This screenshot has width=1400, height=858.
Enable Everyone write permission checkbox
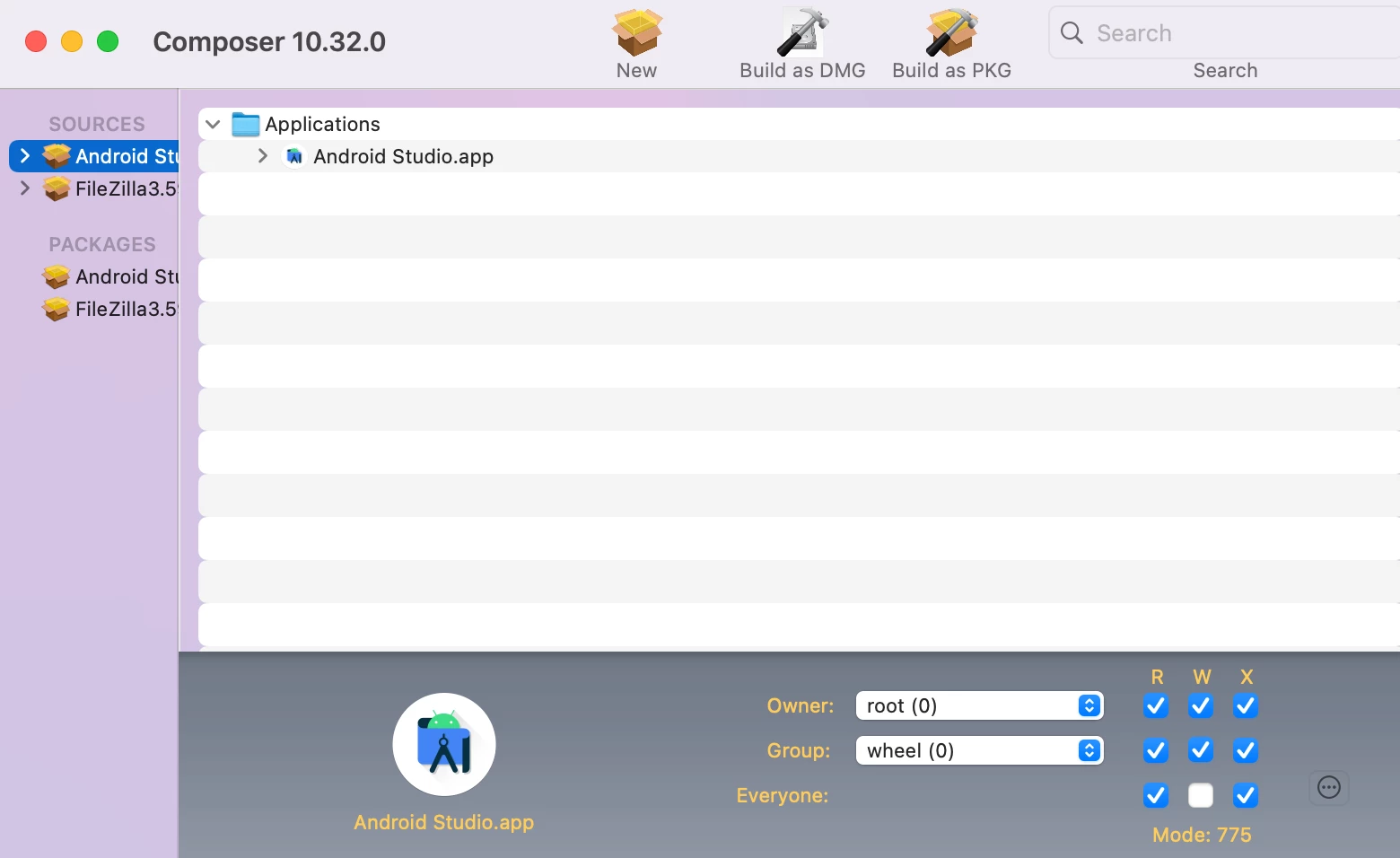coord(1201,795)
